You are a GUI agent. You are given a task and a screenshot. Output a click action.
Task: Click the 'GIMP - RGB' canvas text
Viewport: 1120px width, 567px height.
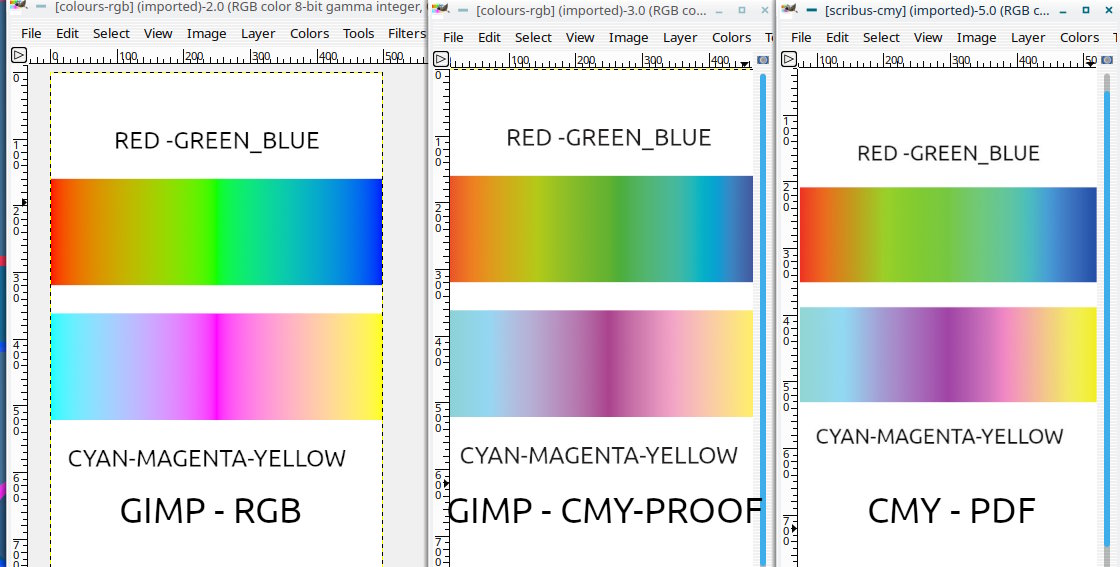[x=211, y=511]
